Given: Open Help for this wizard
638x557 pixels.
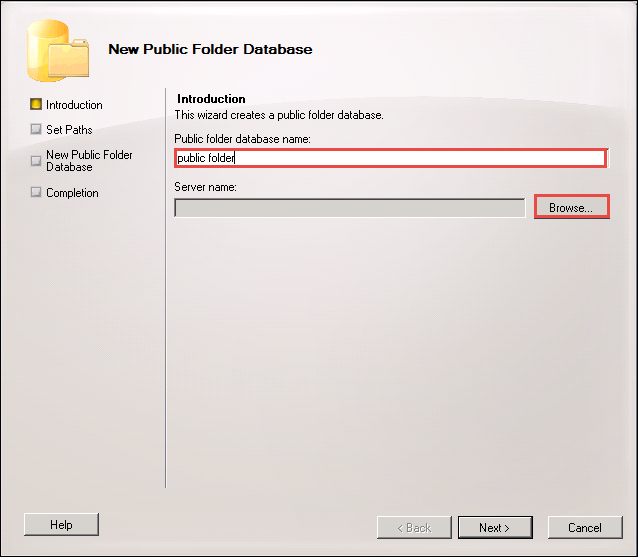Looking at the screenshot, I should pyautogui.click(x=61, y=525).
